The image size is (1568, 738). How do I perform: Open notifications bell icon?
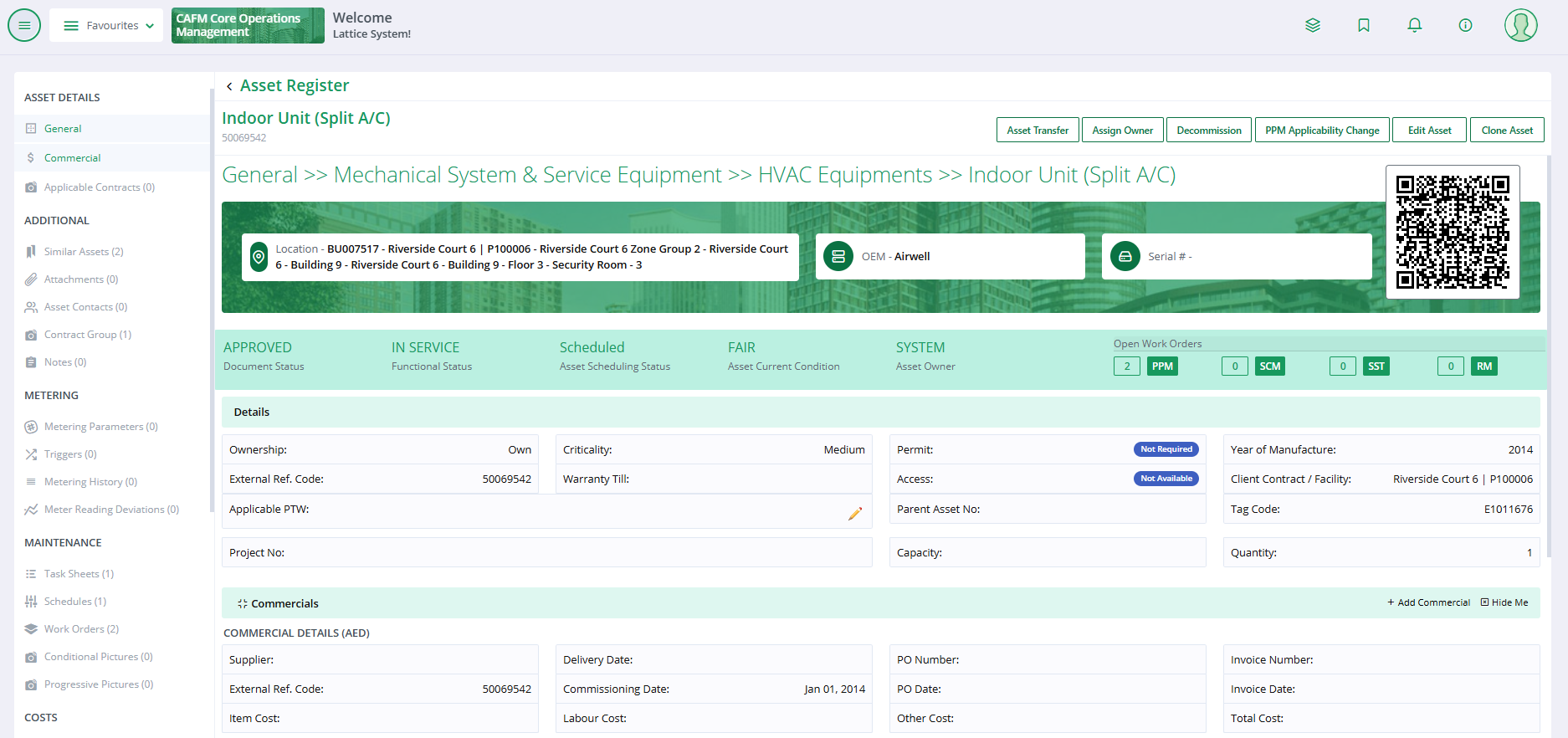pos(1414,25)
